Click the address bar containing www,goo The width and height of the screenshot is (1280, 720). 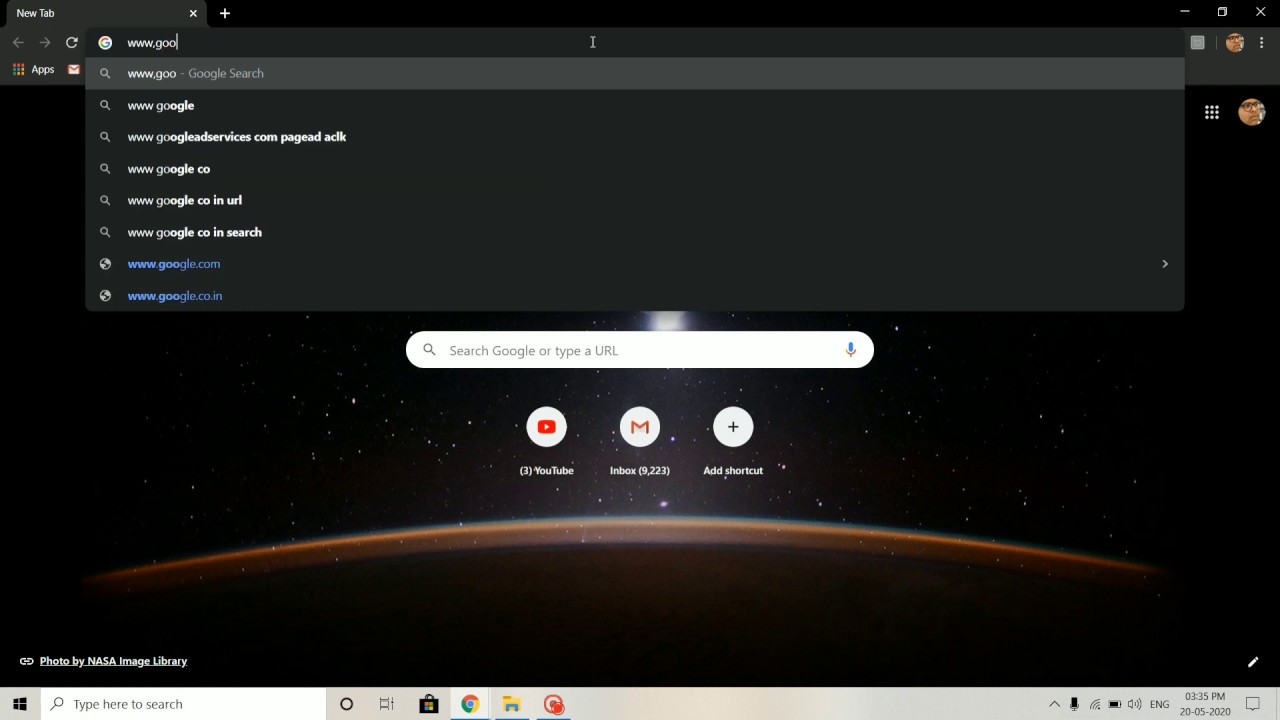click(635, 42)
